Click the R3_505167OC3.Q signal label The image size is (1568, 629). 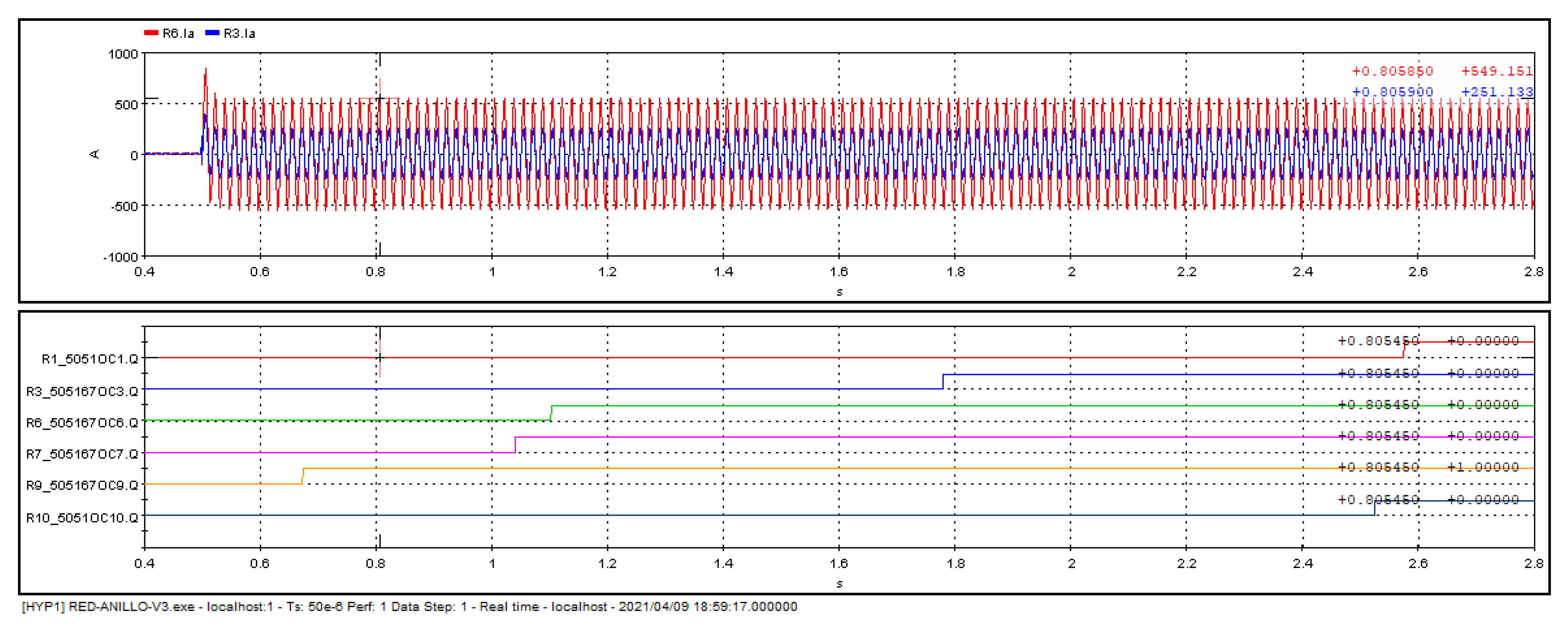point(82,391)
